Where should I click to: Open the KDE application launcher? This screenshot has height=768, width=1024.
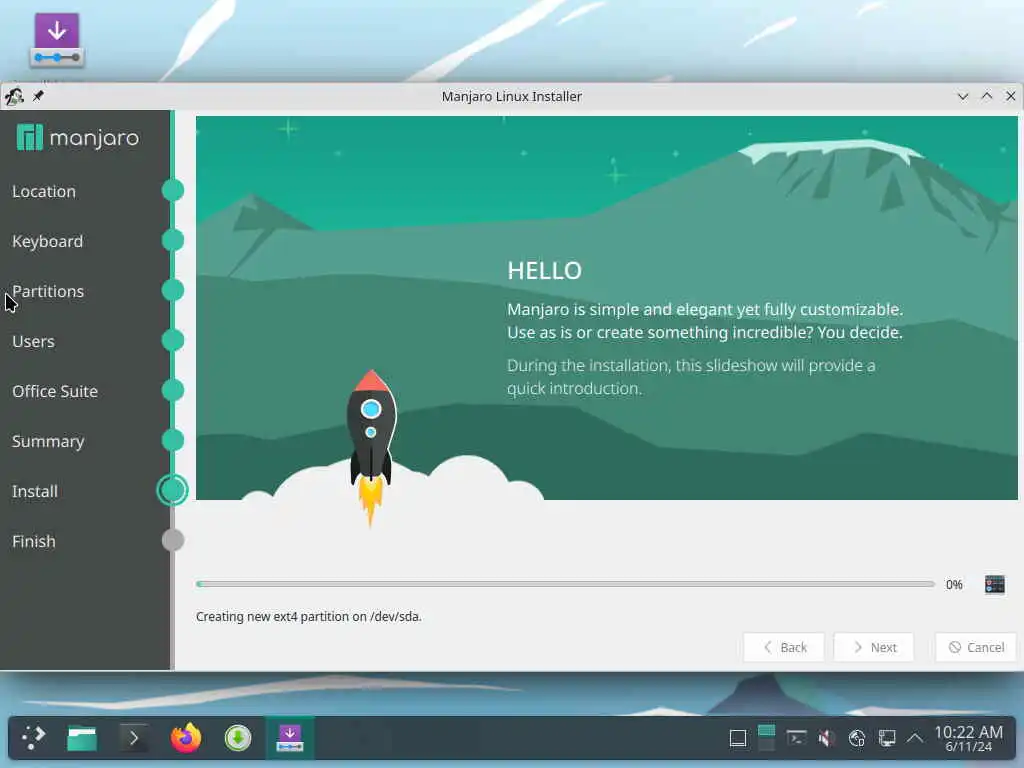[33, 738]
